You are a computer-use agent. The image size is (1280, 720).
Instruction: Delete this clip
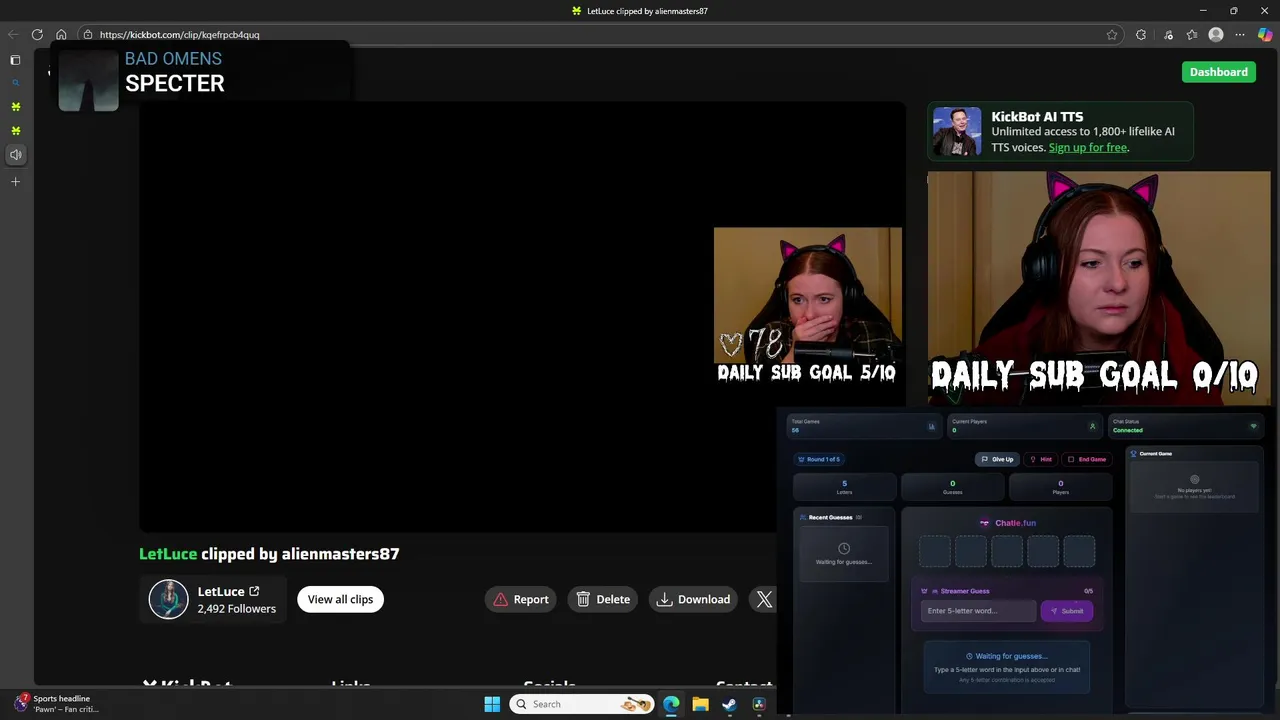[603, 599]
